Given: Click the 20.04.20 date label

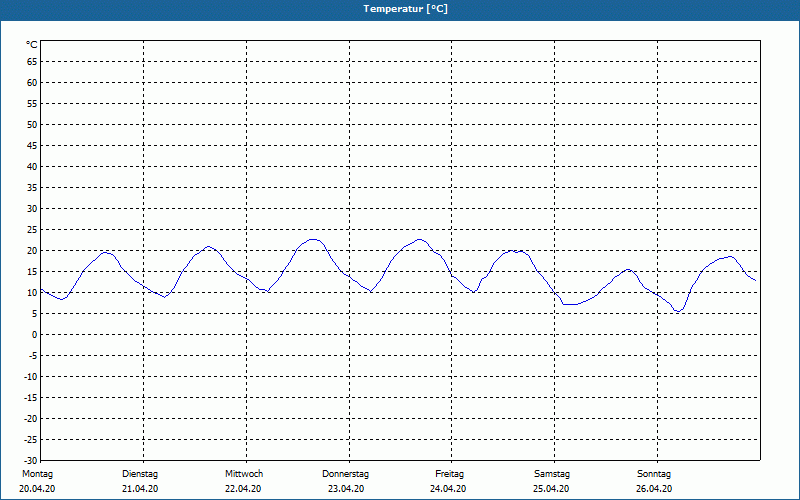Looking at the screenshot, I should pos(37,489).
